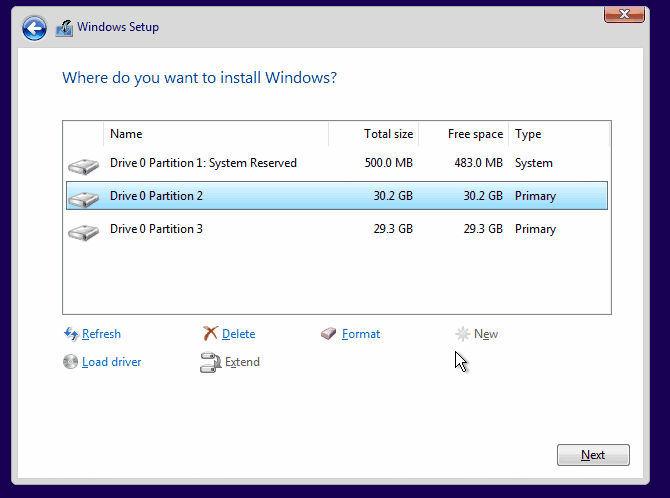Select the Format link
670x498 pixels.
(361, 334)
